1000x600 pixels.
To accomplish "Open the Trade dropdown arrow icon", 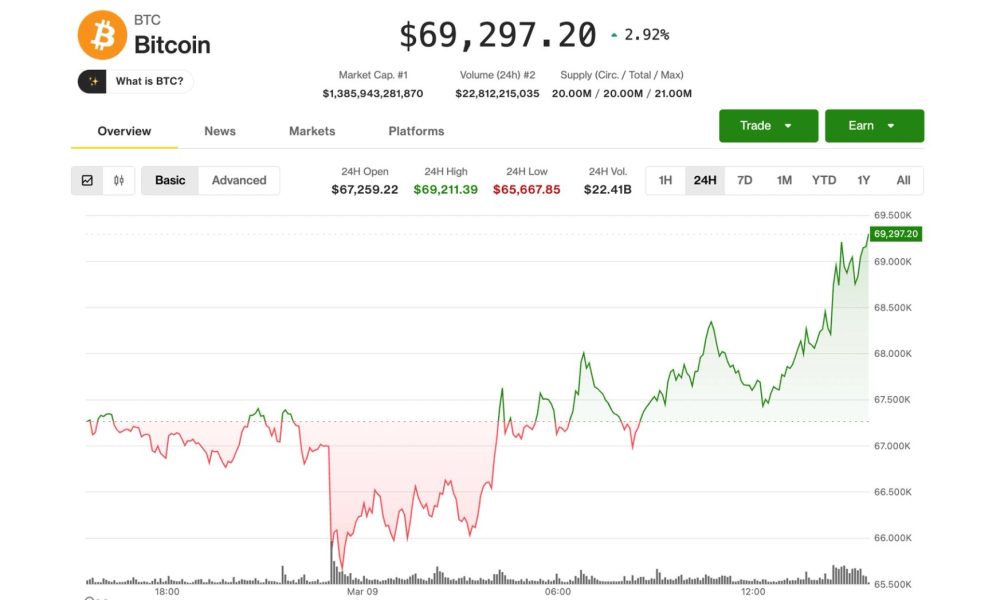I will tap(790, 126).
